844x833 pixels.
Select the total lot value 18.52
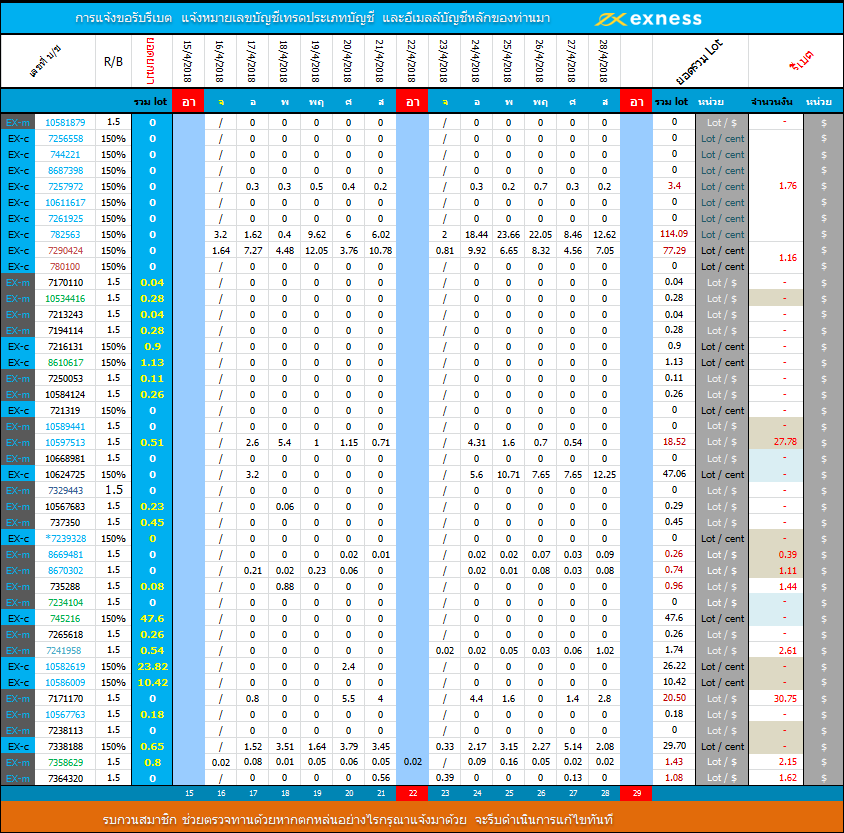674,442
